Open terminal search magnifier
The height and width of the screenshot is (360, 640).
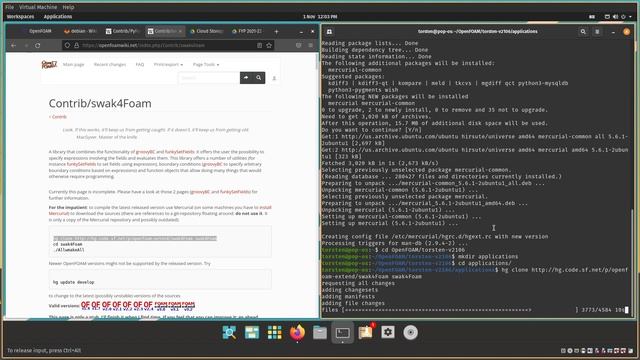tap(583, 31)
